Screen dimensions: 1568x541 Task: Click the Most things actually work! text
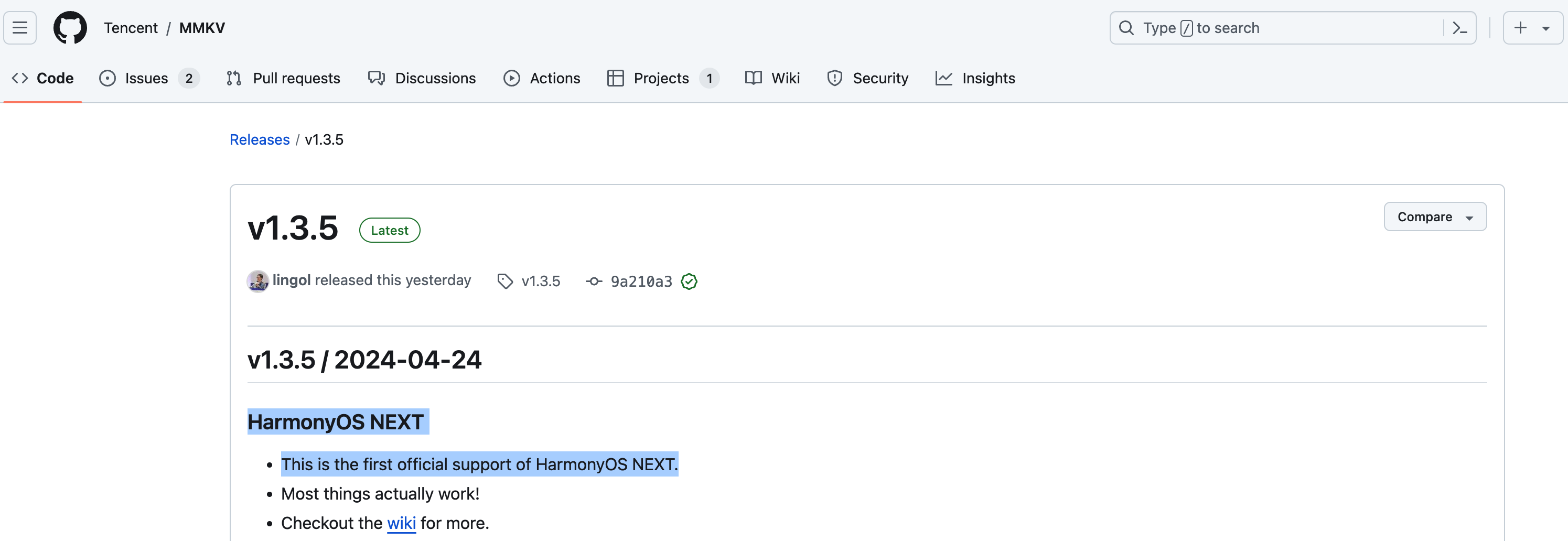click(380, 494)
